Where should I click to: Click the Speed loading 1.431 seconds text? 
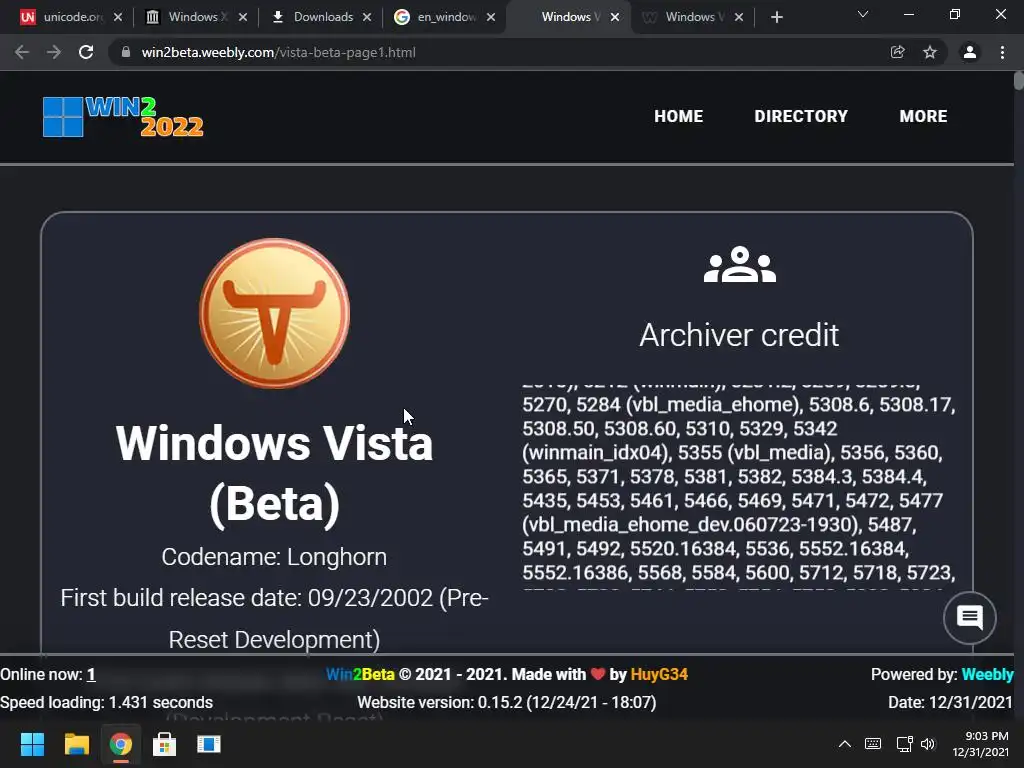click(106, 703)
